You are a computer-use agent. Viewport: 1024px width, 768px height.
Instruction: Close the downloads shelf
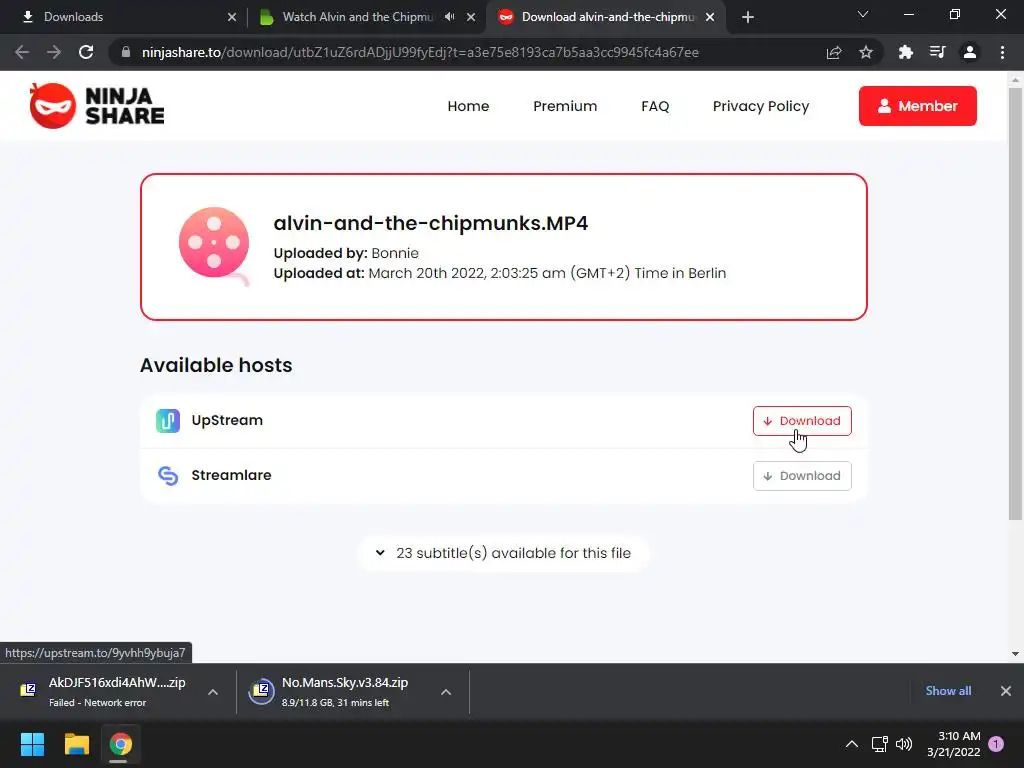click(1006, 691)
